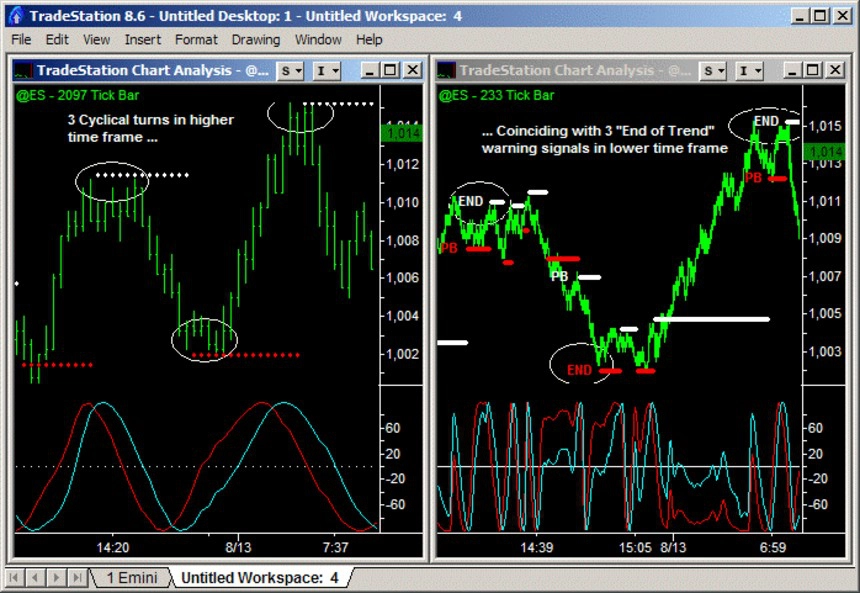Open the Help menu
The image size is (860, 593).
pos(369,40)
